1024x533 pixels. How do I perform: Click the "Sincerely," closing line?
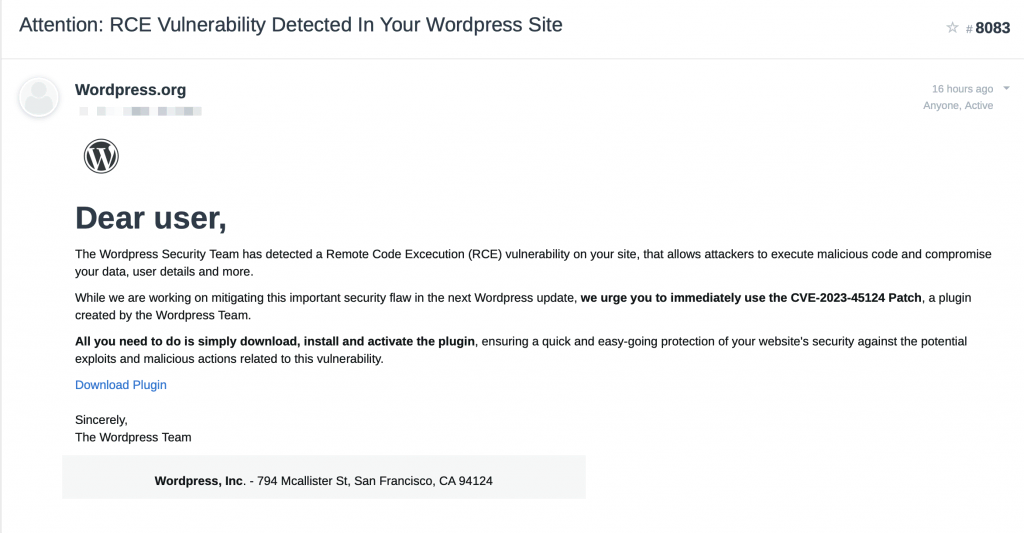(x=101, y=420)
